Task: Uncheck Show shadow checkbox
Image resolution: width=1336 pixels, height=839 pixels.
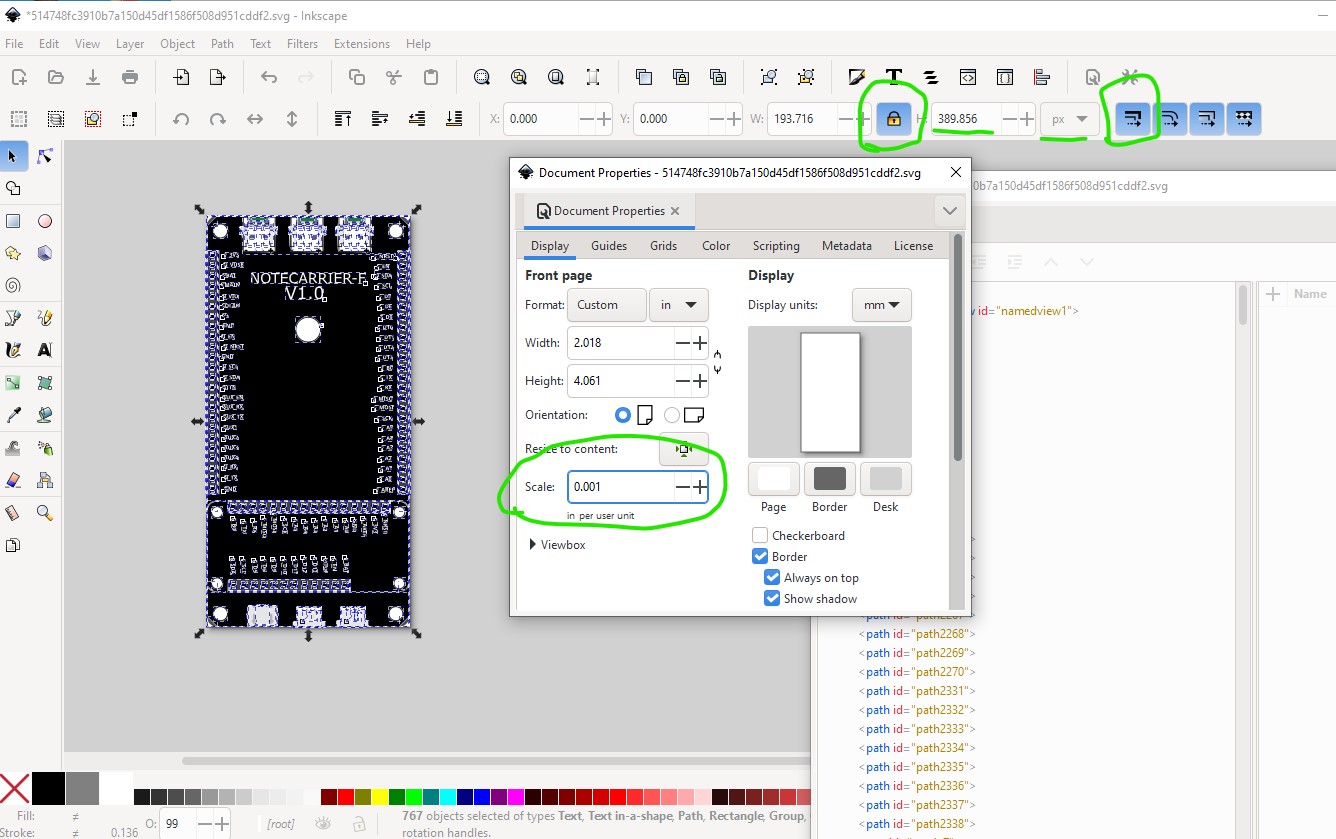Action: [772, 599]
